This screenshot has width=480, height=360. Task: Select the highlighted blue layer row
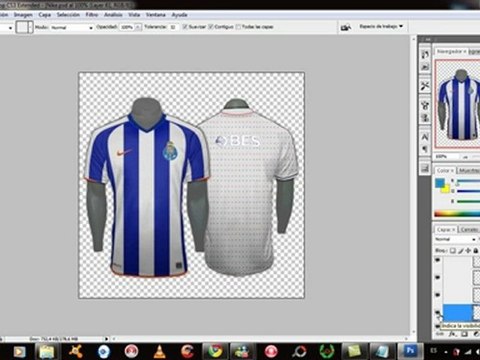[461, 312]
